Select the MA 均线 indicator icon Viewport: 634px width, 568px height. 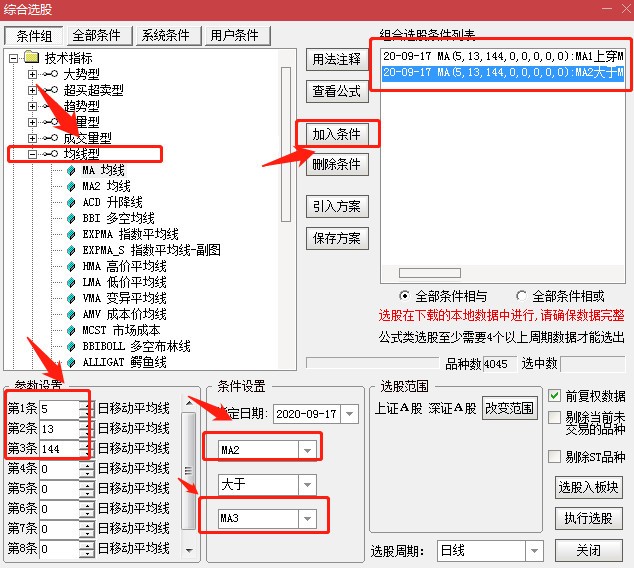pyautogui.click(x=71, y=171)
